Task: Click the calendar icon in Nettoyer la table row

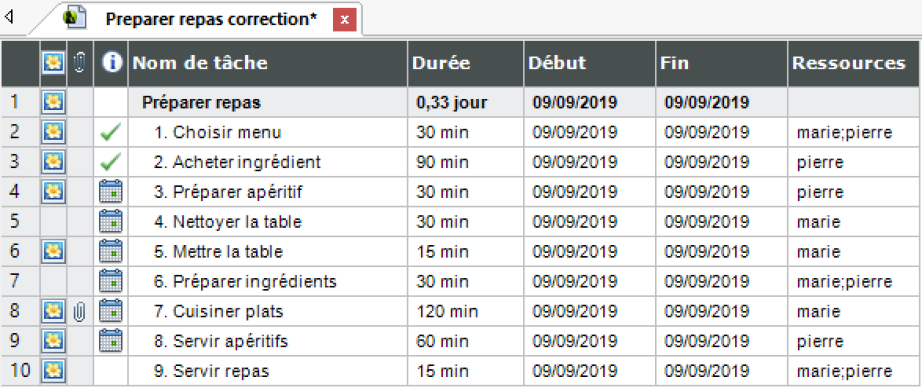Action: pos(111,222)
